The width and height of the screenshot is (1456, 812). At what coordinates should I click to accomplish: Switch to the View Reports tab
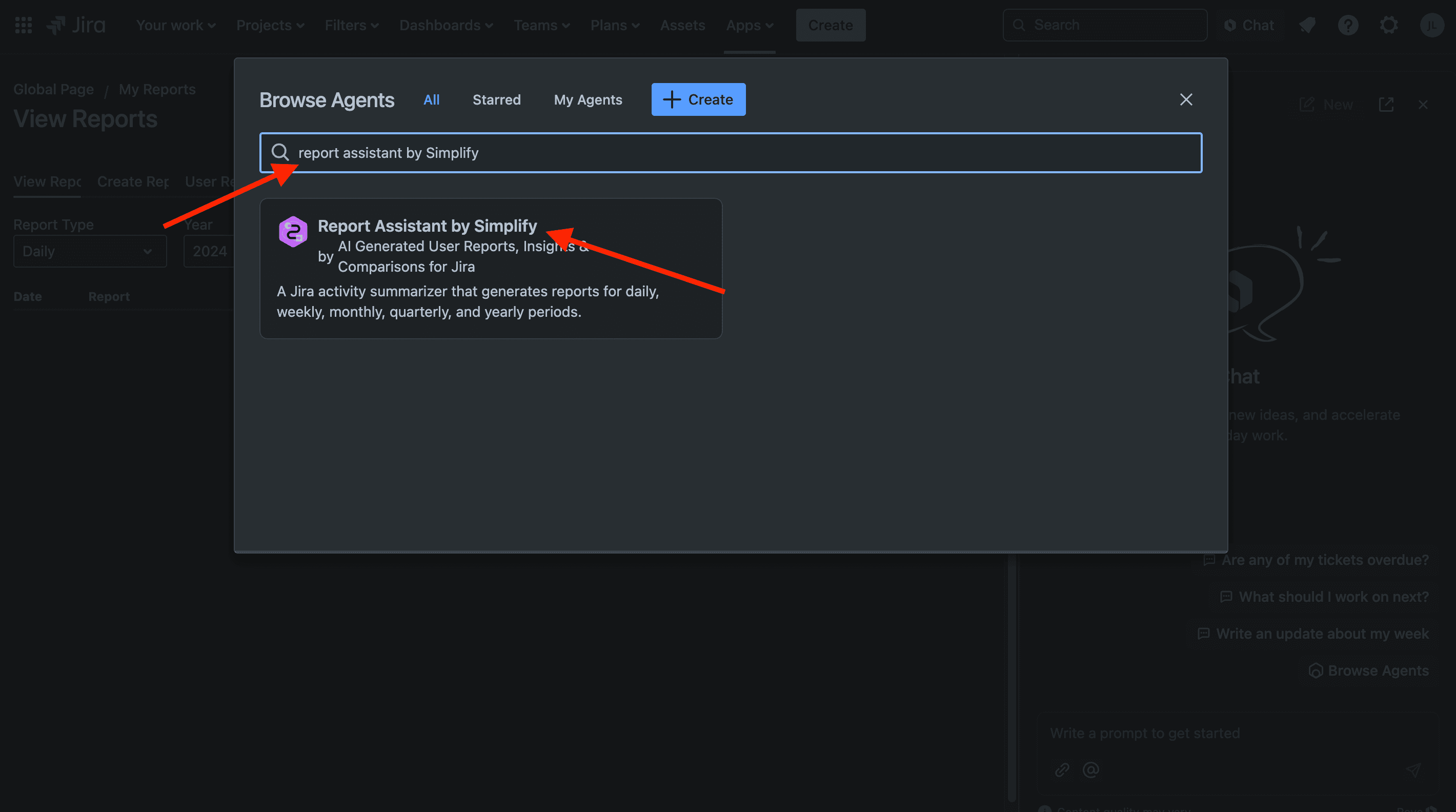[x=48, y=181]
